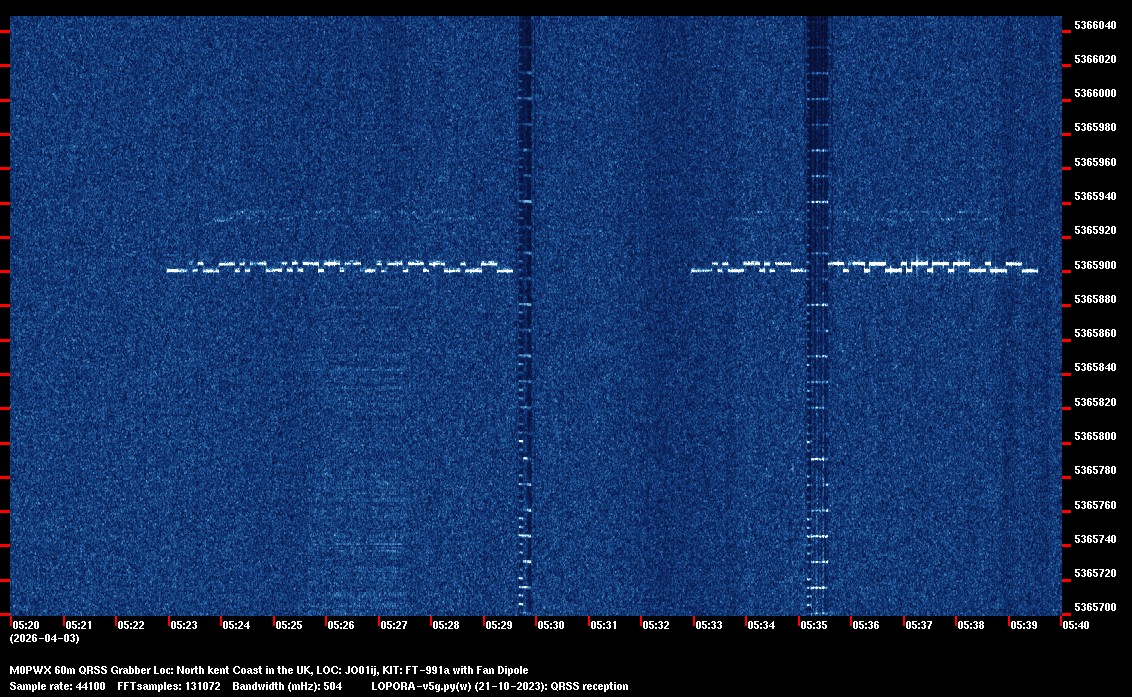This screenshot has height=697, width=1132.
Task: Click the (2026-04-03) date label
Action: 44,638
